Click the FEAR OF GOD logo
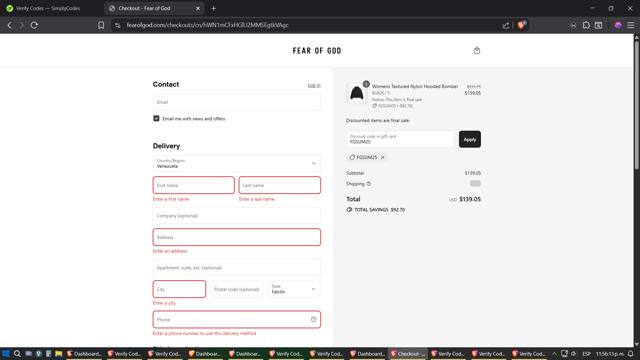 coord(317,51)
